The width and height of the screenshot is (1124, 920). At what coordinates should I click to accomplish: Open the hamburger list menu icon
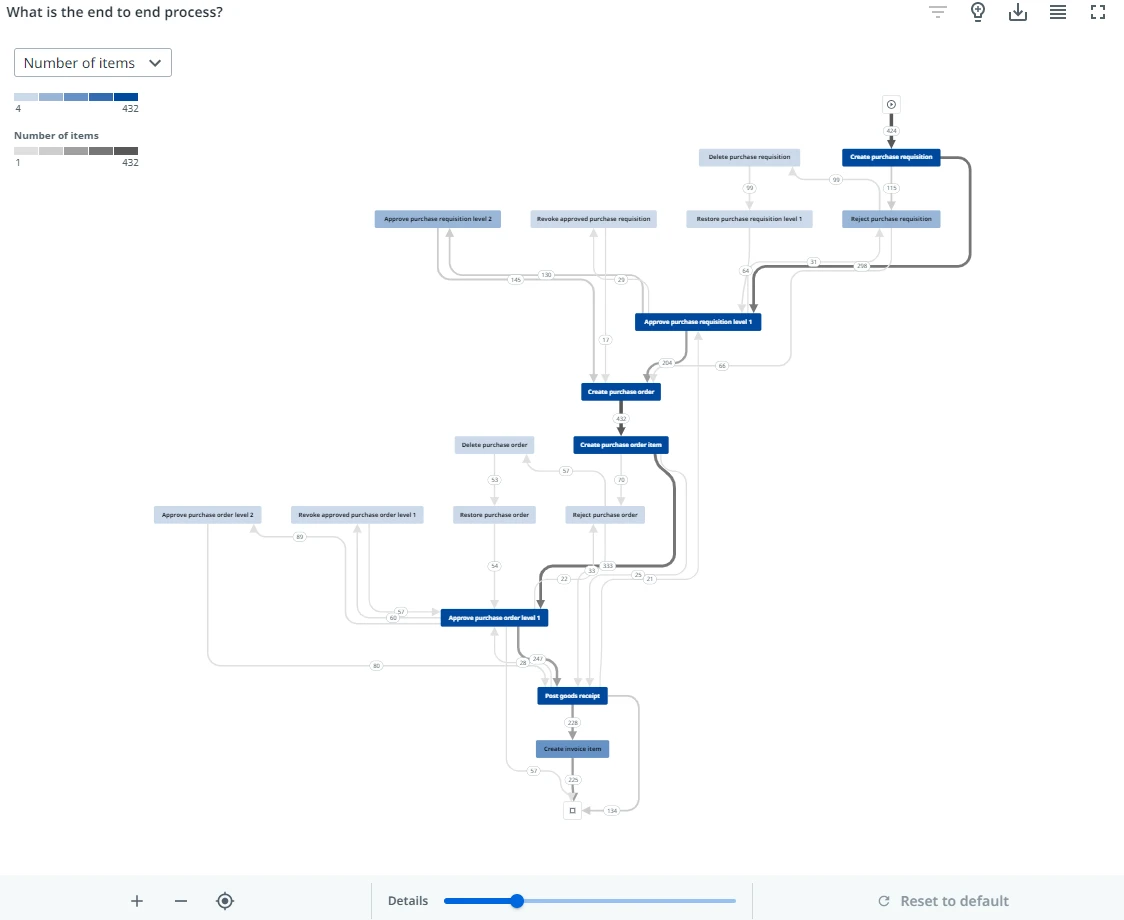pos(1058,12)
